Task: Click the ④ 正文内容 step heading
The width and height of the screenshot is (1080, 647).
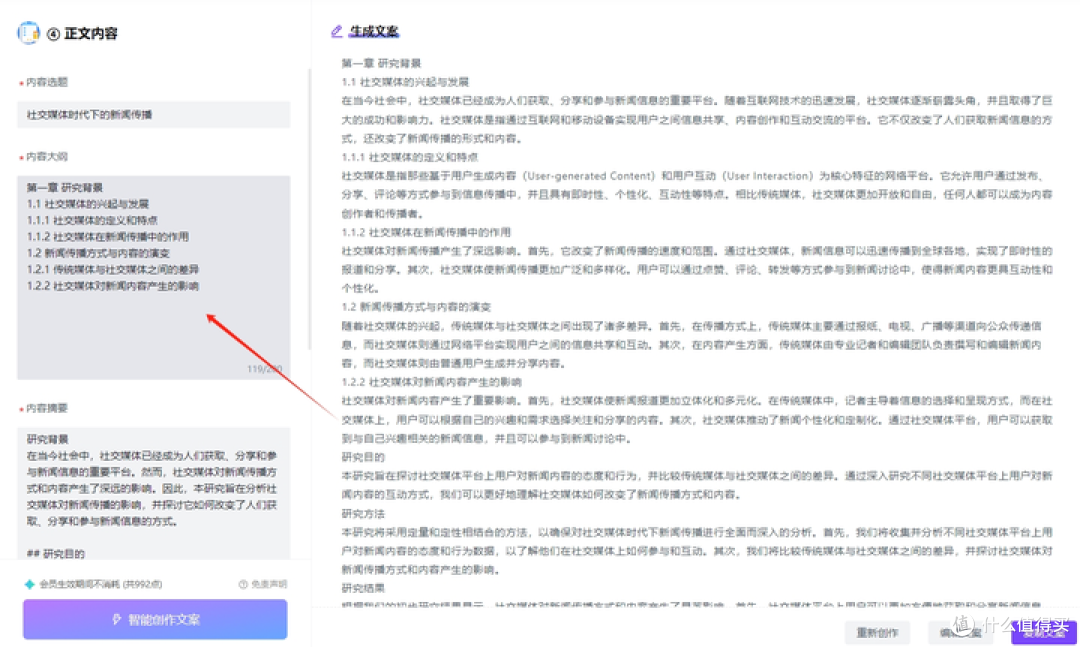Action: click(x=82, y=33)
